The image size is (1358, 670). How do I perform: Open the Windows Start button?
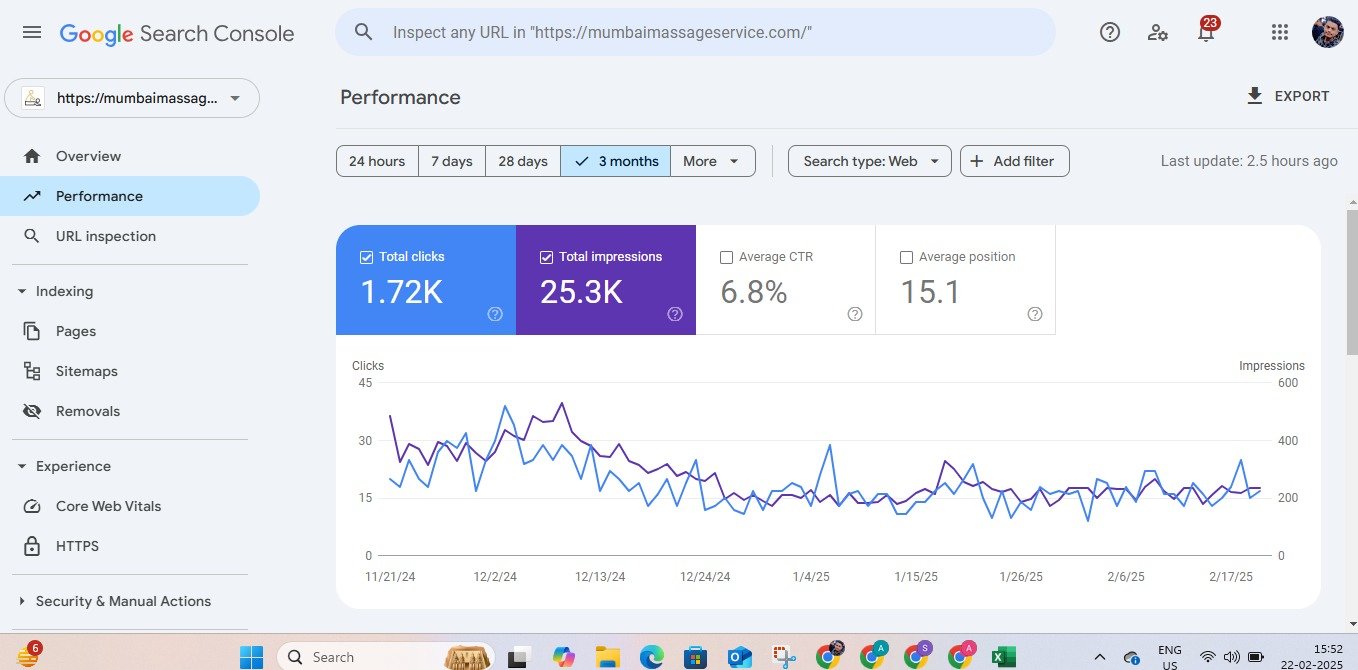tap(251, 657)
